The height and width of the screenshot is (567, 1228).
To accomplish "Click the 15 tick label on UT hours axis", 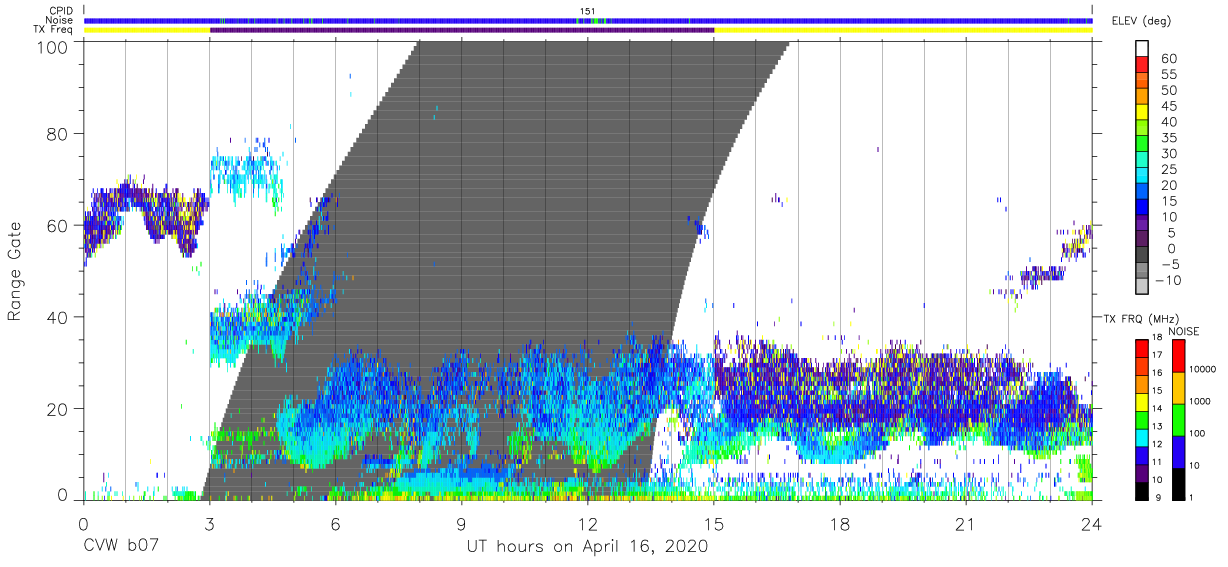I will click(714, 524).
